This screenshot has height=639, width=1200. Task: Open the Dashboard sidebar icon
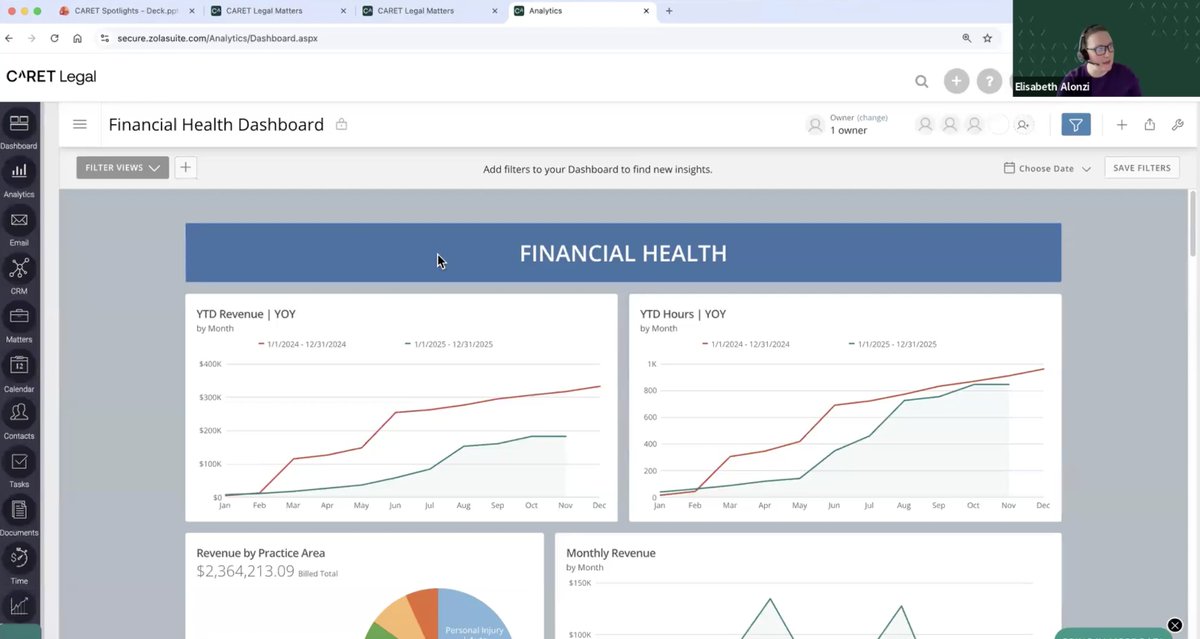[x=19, y=124]
